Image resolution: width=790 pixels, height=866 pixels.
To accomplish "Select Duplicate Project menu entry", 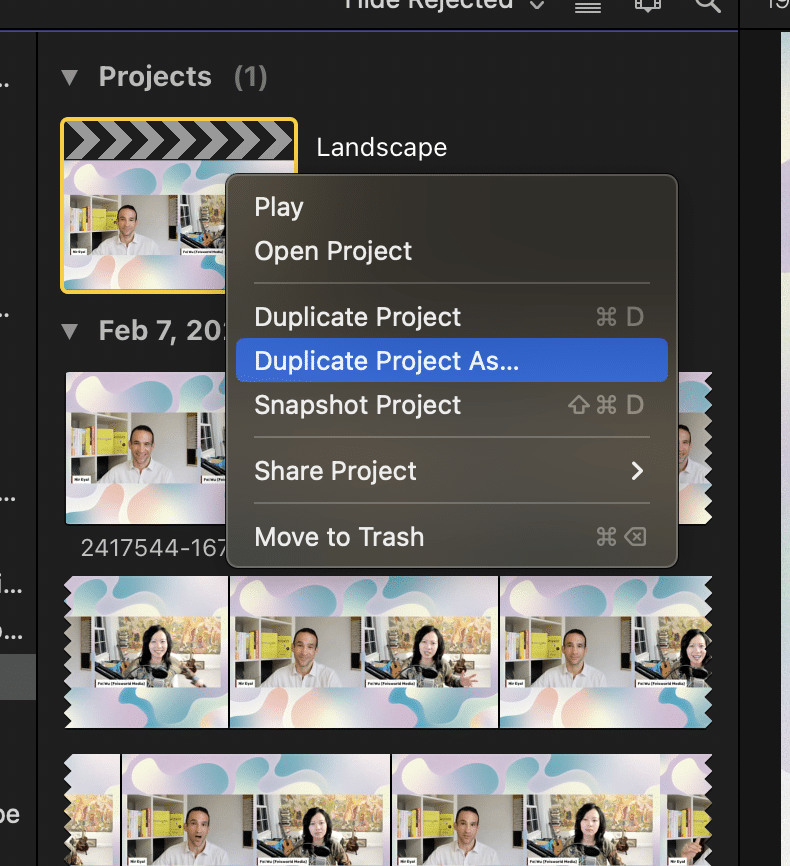I will pos(358,317).
